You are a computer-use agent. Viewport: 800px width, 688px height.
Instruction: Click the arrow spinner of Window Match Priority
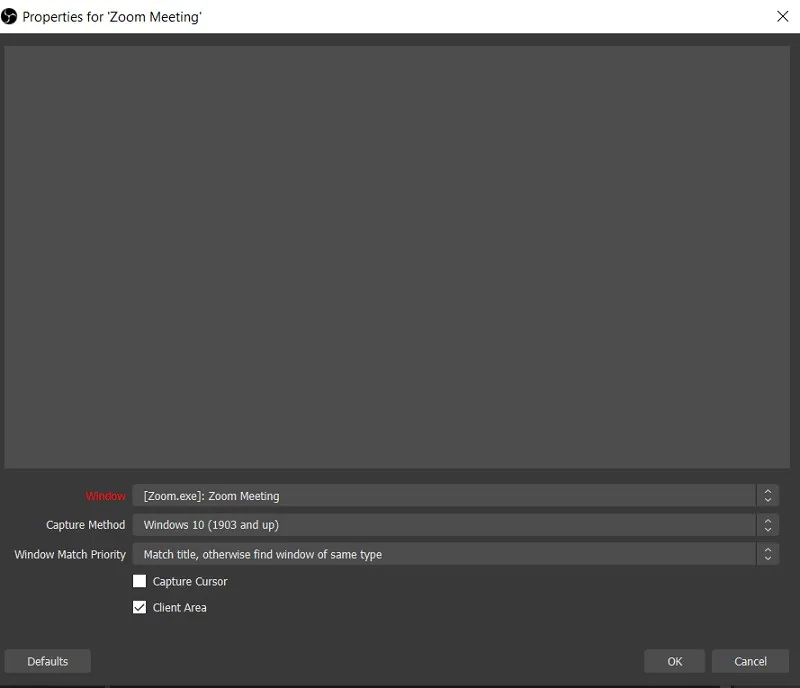[x=767, y=554]
